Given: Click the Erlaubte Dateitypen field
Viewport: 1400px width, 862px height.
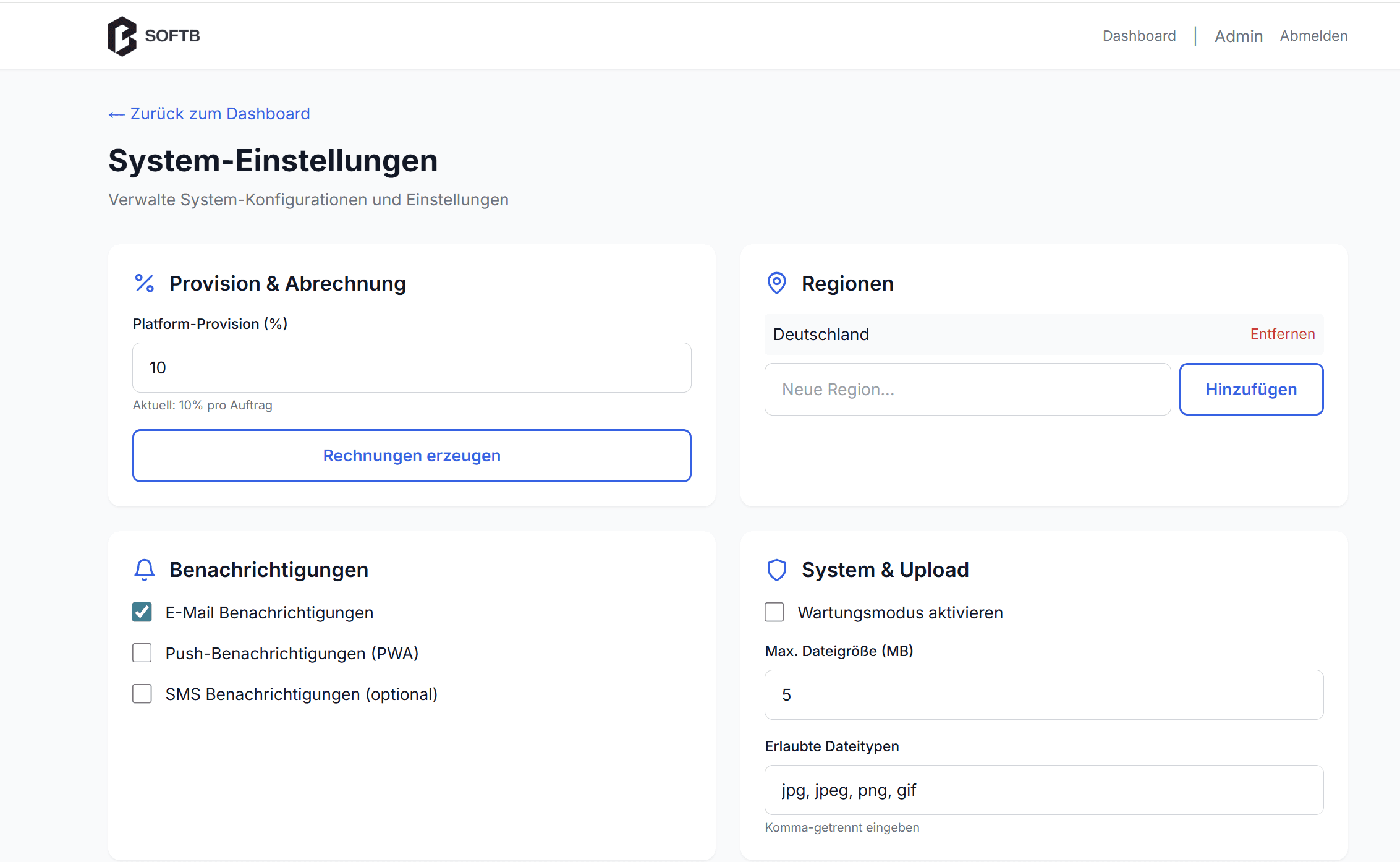Looking at the screenshot, I should 1044,790.
